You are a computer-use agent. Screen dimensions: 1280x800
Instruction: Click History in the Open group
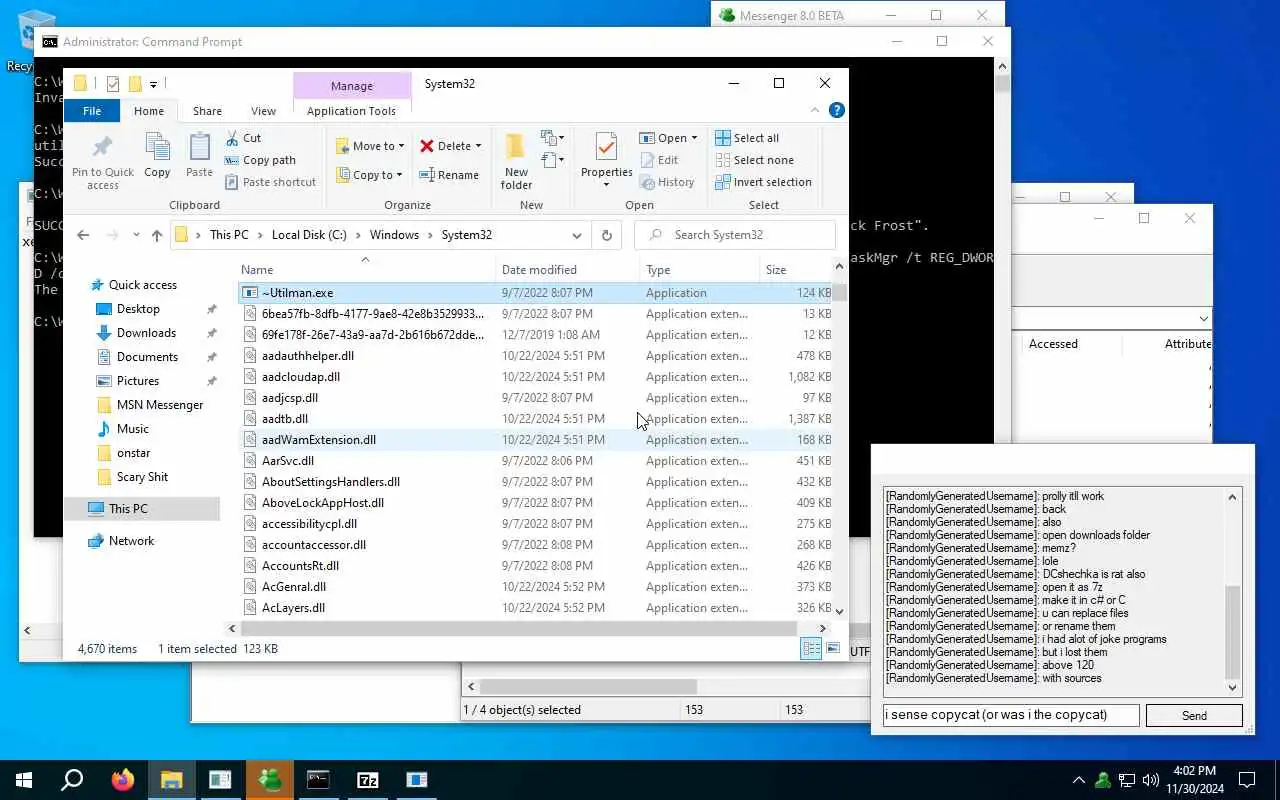(667, 182)
